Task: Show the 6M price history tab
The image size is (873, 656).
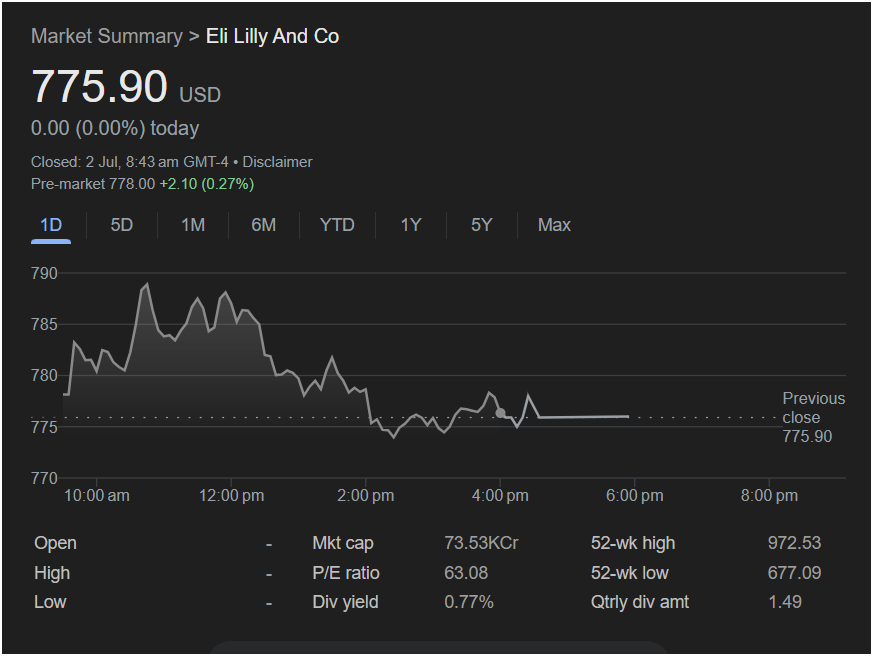Action: (x=263, y=225)
